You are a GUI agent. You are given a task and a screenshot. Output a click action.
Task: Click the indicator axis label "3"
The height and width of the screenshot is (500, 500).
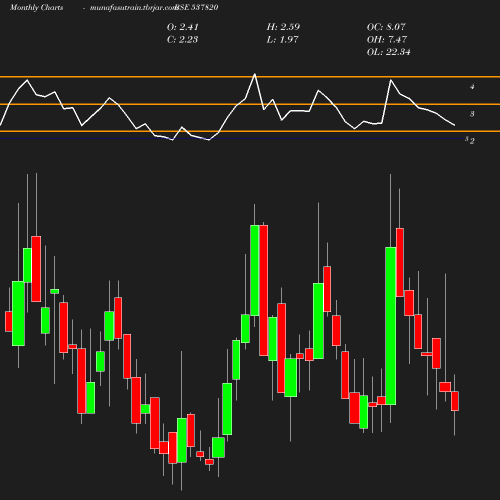[472, 114]
